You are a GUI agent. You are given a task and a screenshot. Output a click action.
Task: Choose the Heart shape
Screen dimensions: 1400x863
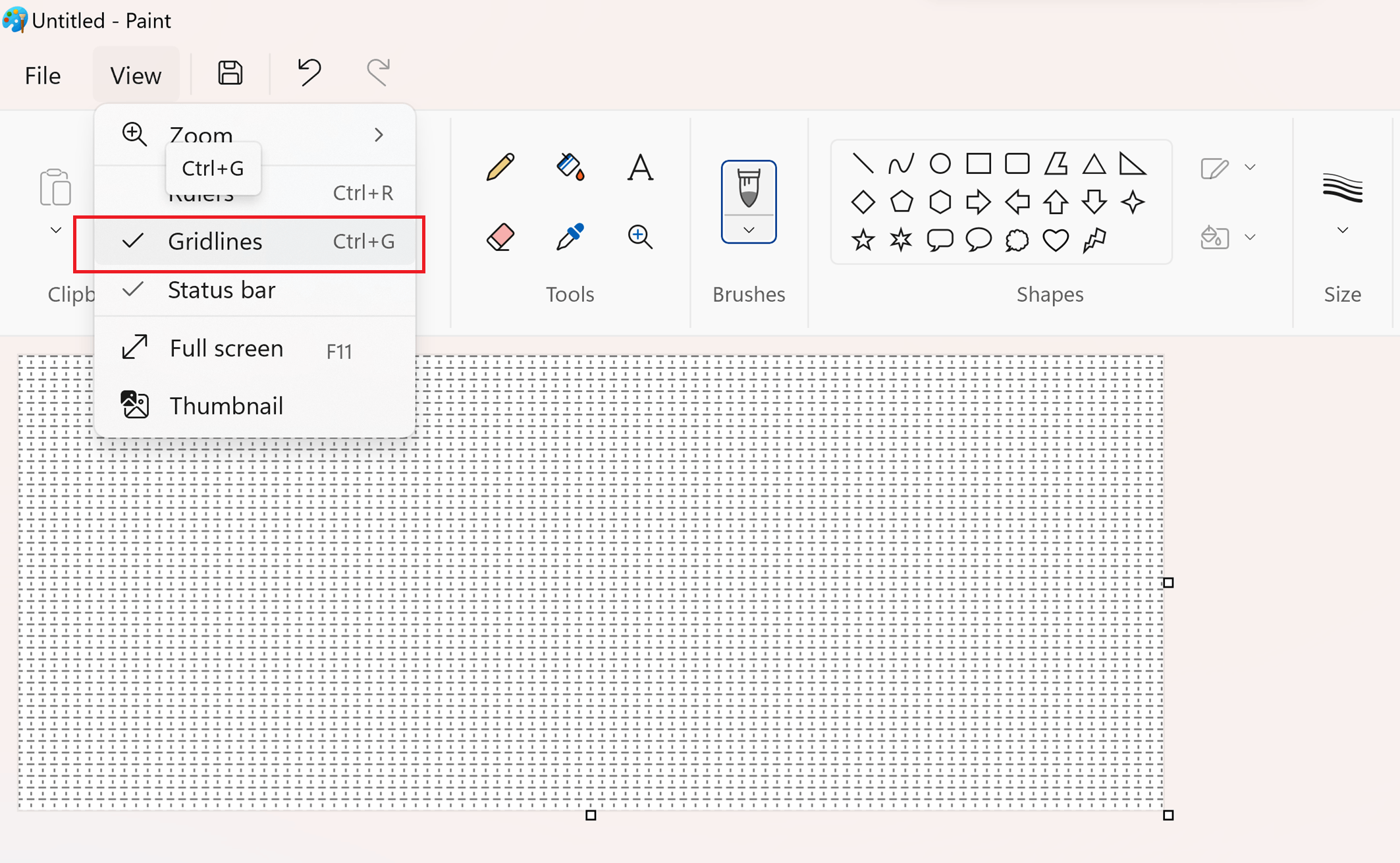[x=1056, y=240]
